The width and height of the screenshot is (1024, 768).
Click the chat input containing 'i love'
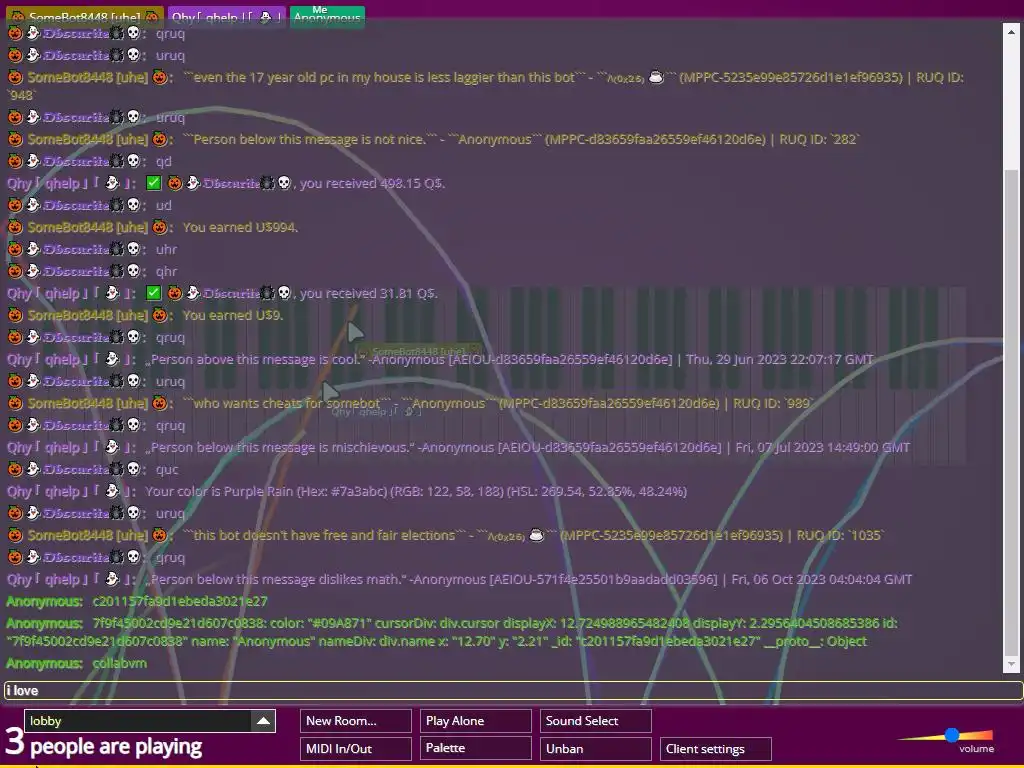point(513,690)
